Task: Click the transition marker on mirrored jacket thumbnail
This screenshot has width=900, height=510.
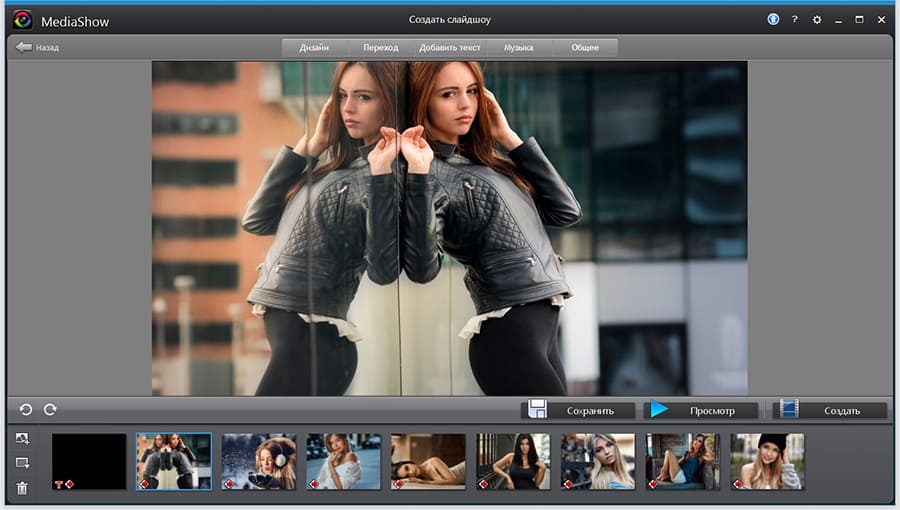Action: coord(144,485)
